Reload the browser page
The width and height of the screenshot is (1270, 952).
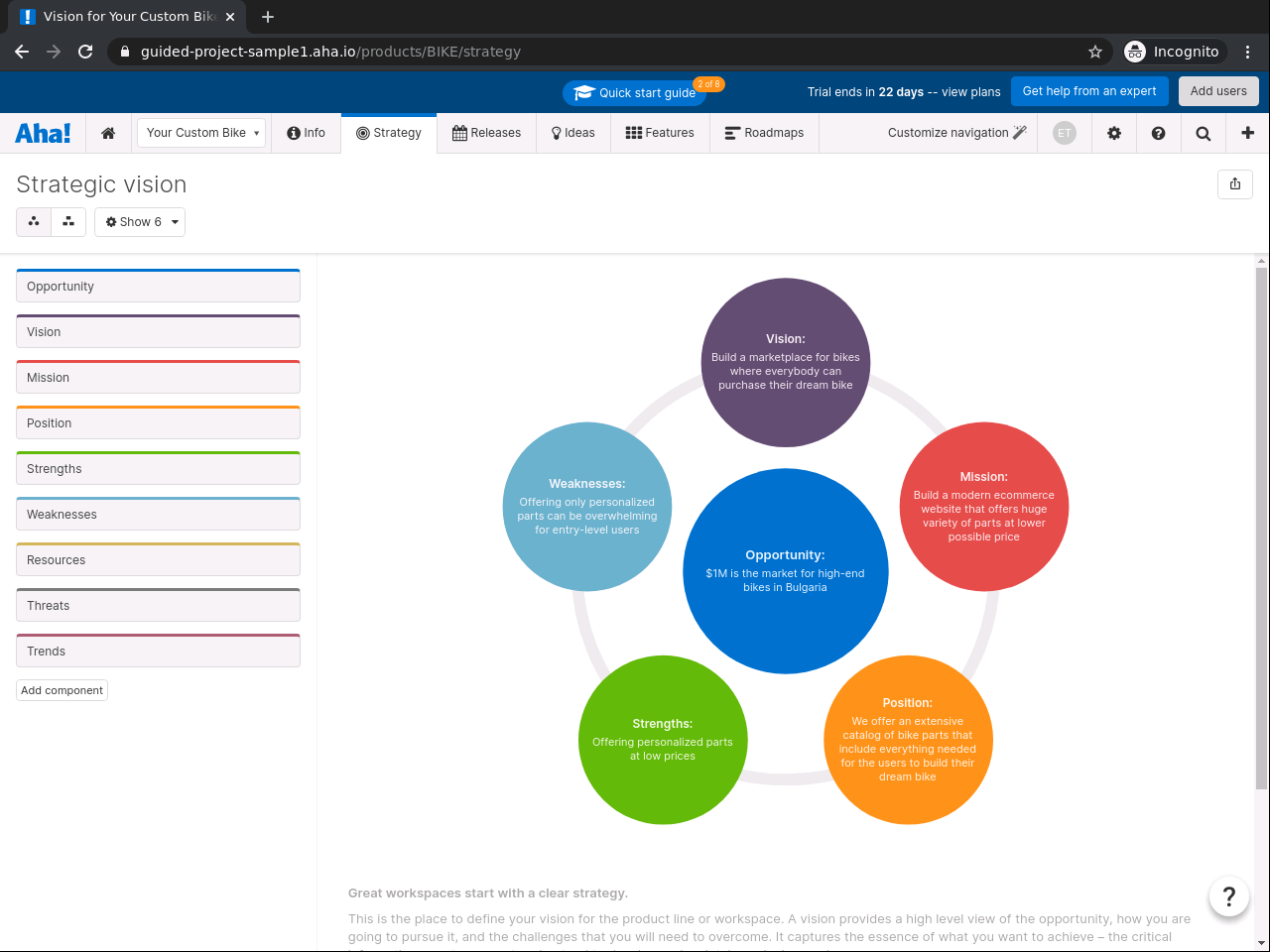[85, 52]
